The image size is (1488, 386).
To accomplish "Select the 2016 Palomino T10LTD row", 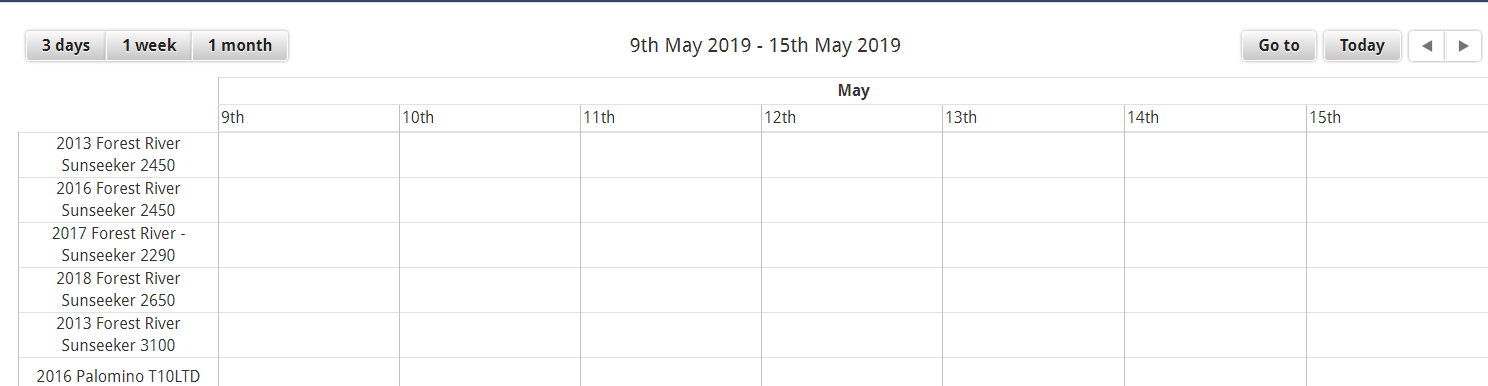I will pyautogui.click(x=118, y=372).
